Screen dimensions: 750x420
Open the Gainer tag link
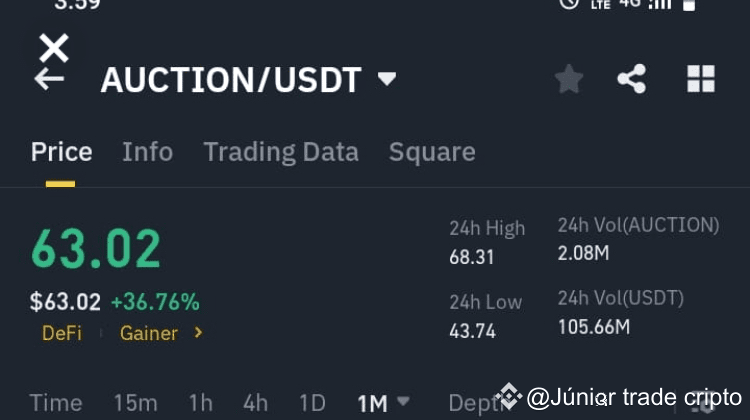pos(149,333)
